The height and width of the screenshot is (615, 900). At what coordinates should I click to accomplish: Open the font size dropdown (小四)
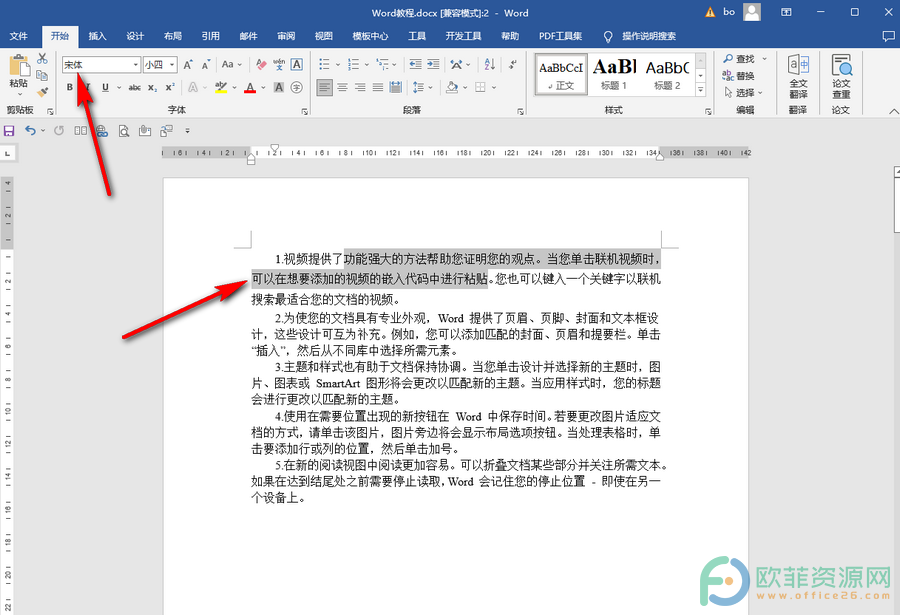tap(172, 65)
